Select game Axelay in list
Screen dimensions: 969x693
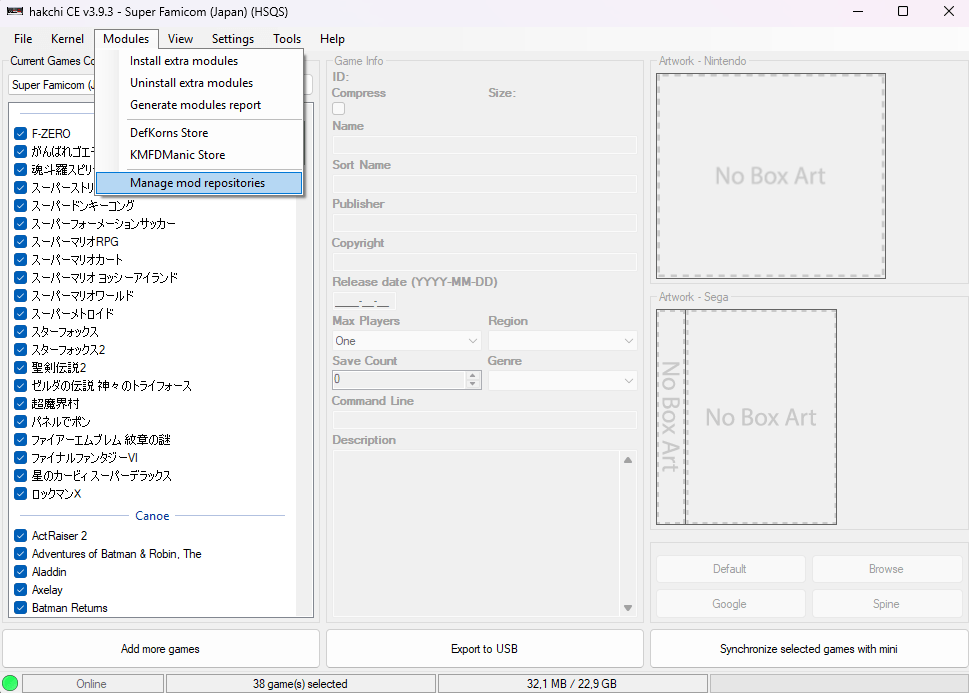47,590
